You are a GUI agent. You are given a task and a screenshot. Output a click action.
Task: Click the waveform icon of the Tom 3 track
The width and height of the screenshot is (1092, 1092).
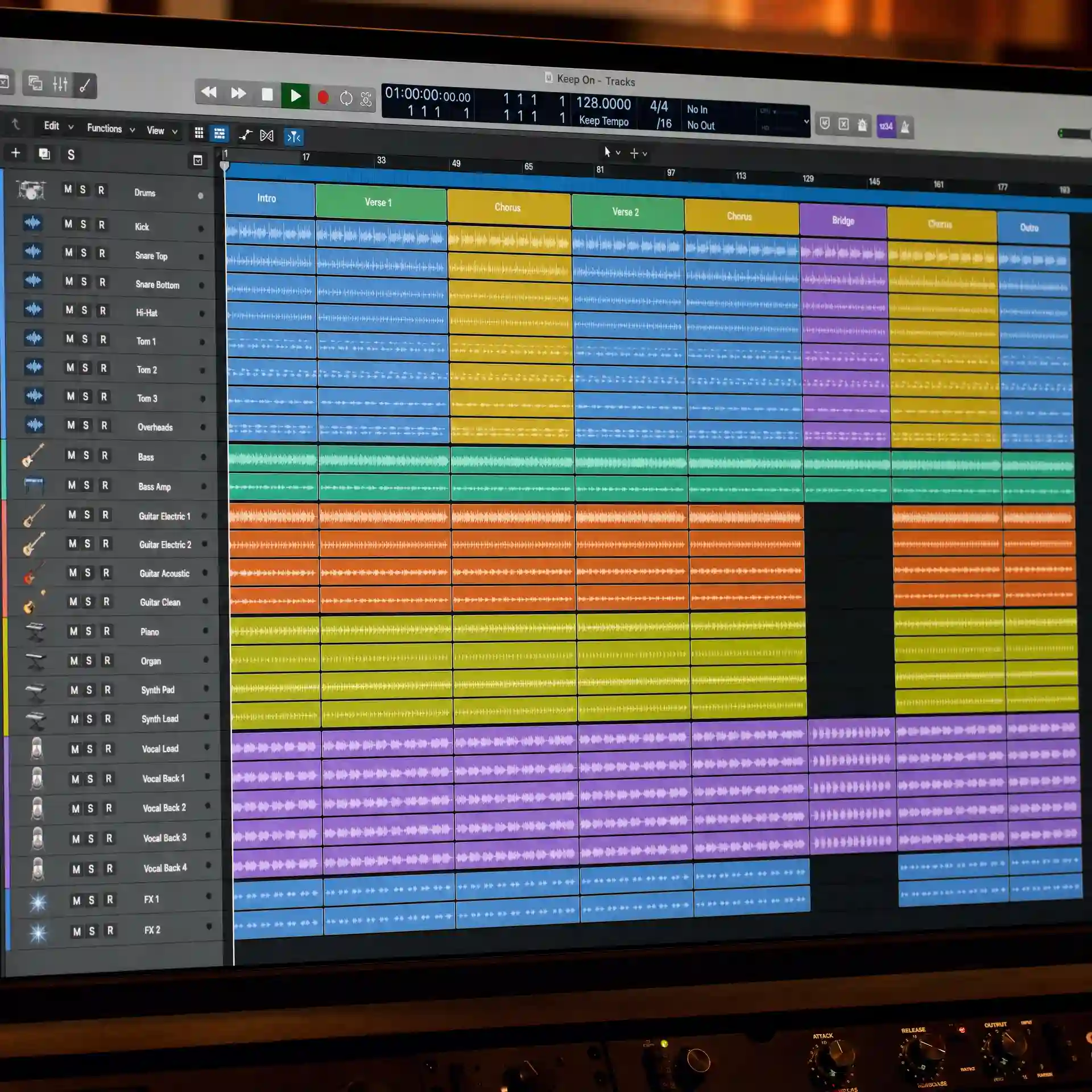35,395
